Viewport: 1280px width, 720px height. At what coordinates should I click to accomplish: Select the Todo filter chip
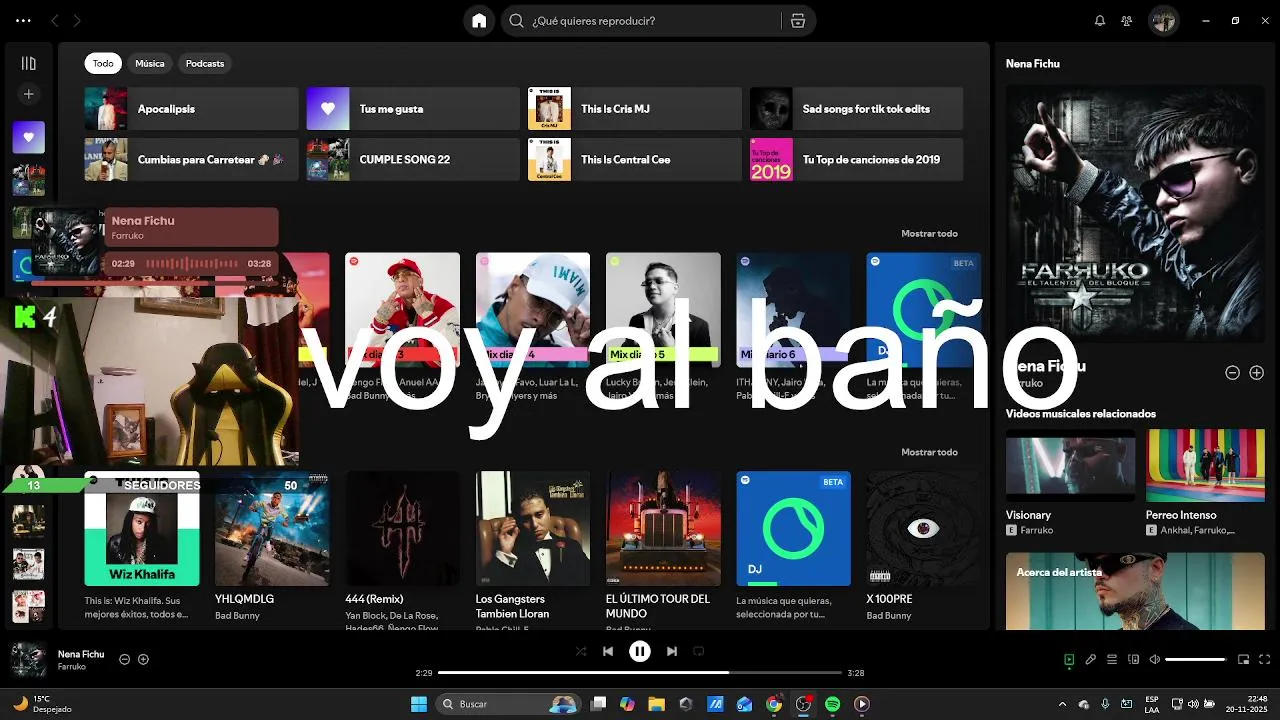coord(103,63)
